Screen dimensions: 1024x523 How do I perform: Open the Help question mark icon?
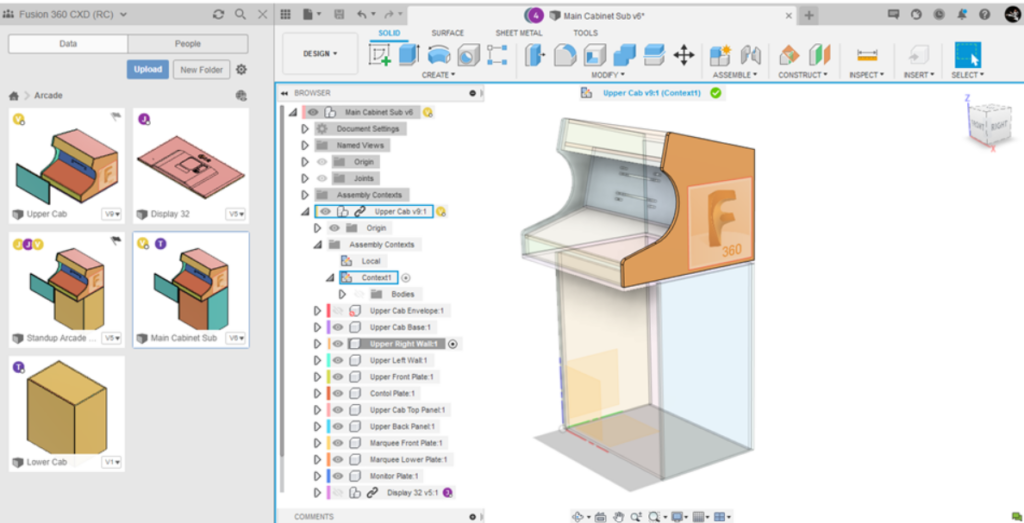point(985,14)
